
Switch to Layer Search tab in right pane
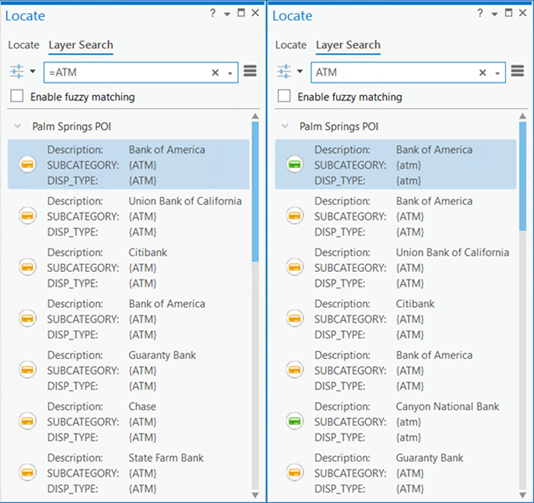click(x=348, y=45)
